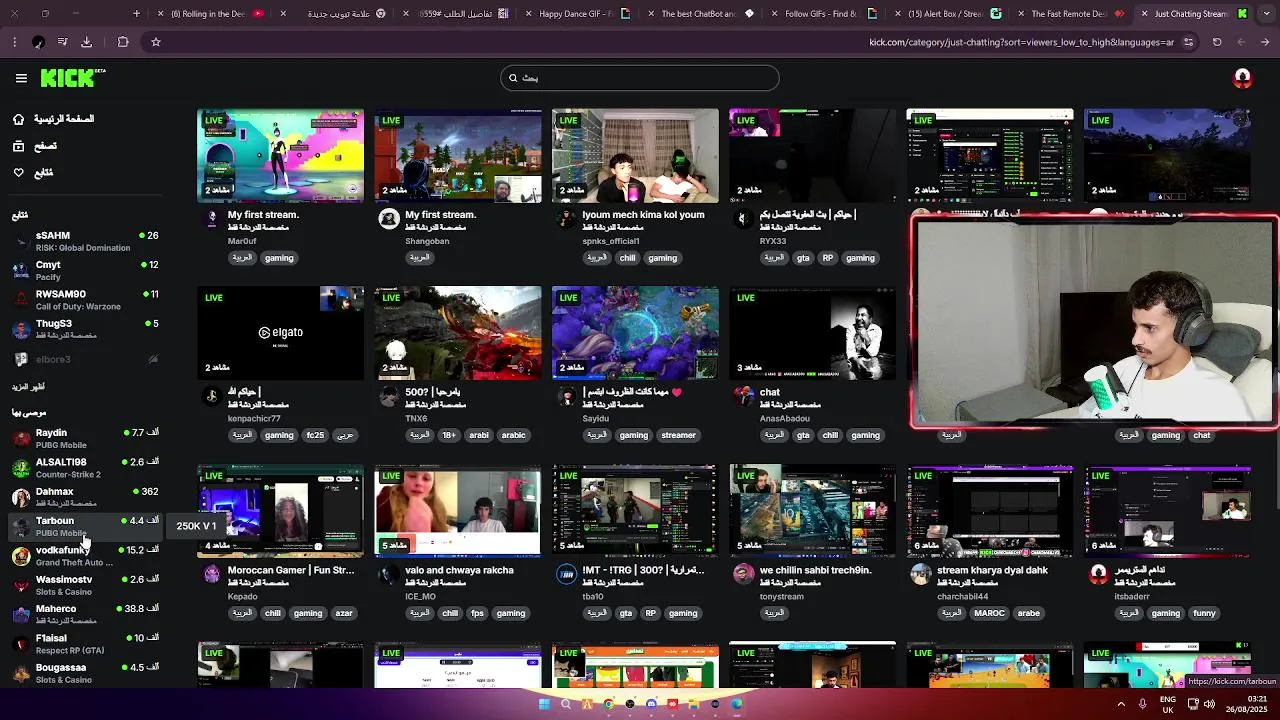Open the ICE_MO stream thumbnail
The width and height of the screenshot is (1280, 720).
458,510
